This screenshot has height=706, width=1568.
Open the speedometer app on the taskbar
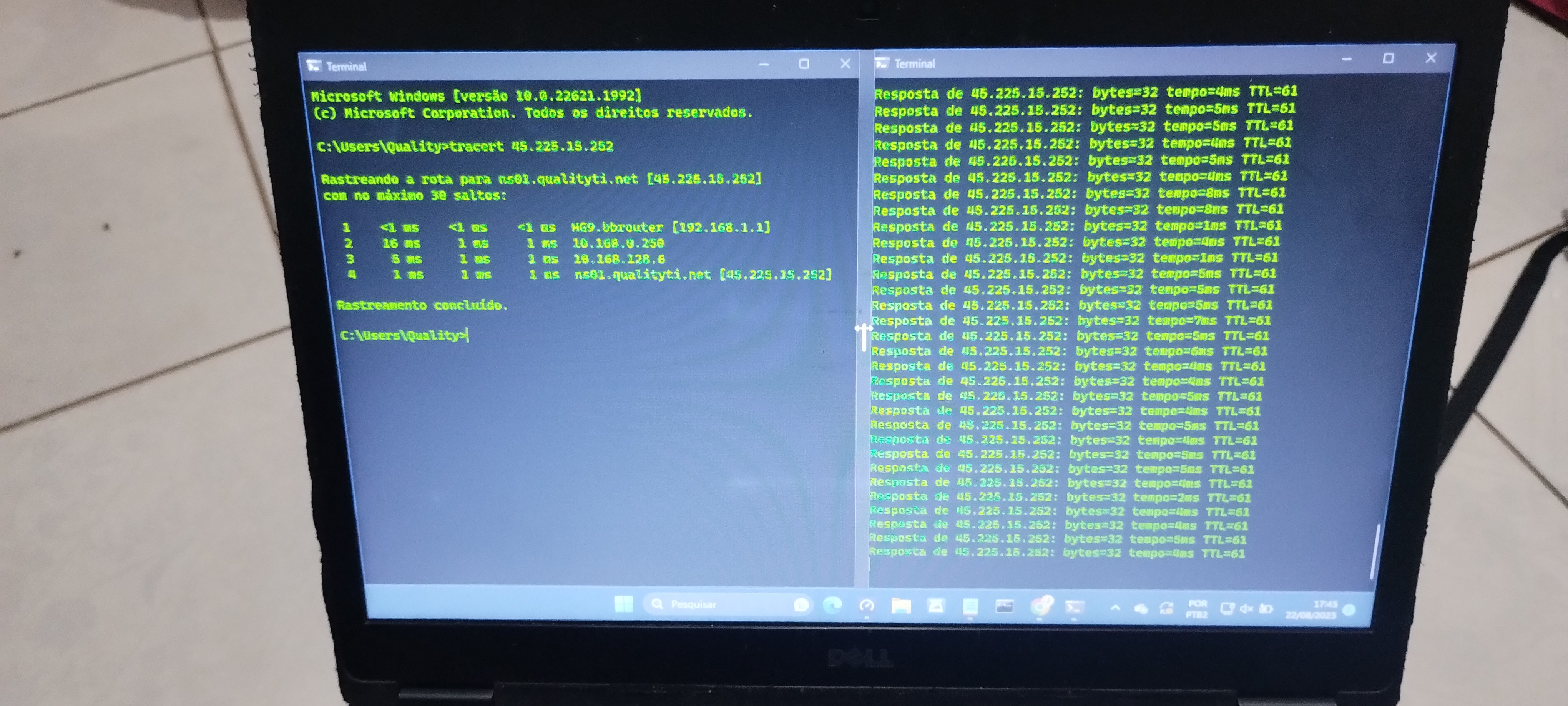point(867,606)
